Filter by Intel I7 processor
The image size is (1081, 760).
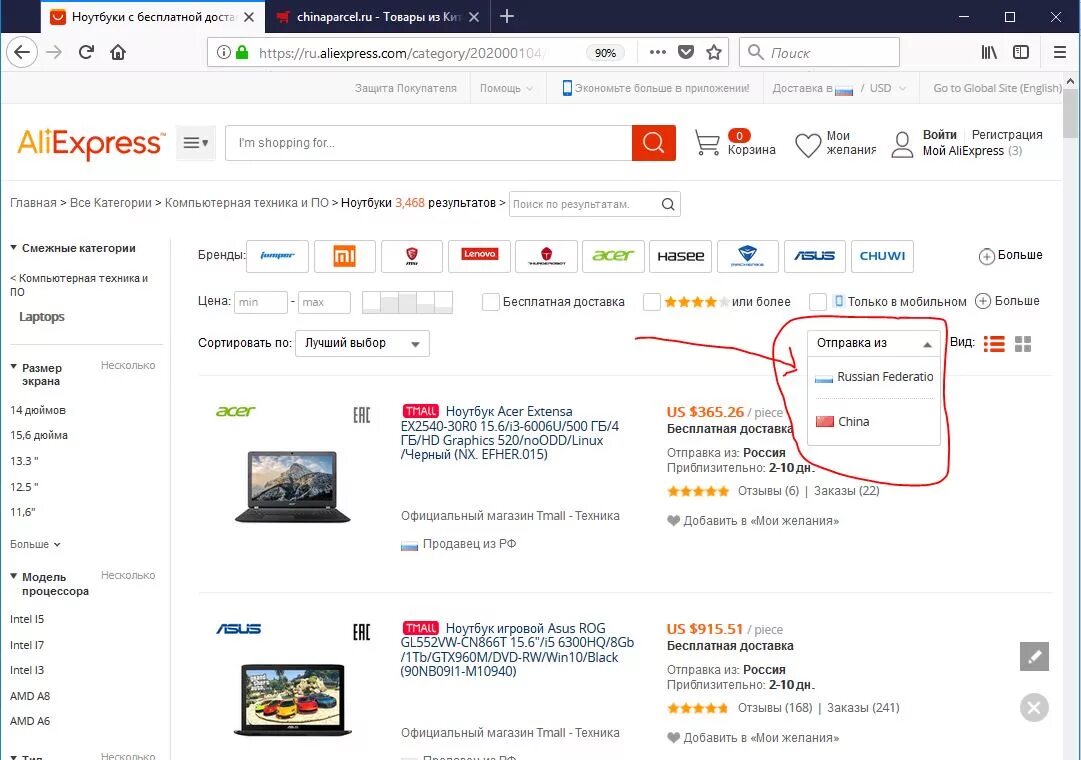[27, 645]
